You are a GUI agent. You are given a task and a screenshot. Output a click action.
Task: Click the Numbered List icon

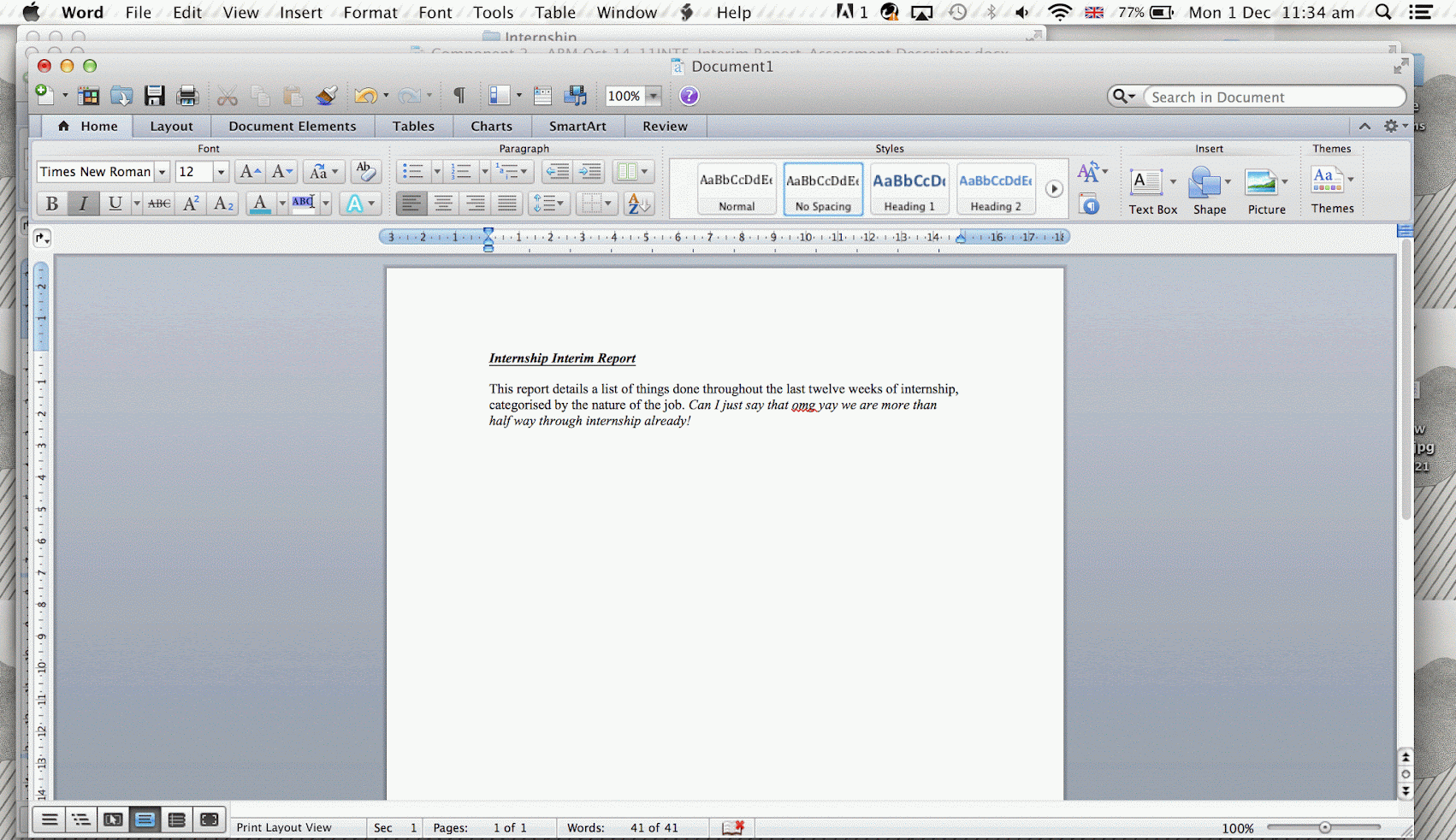pyautogui.click(x=461, y=172)
